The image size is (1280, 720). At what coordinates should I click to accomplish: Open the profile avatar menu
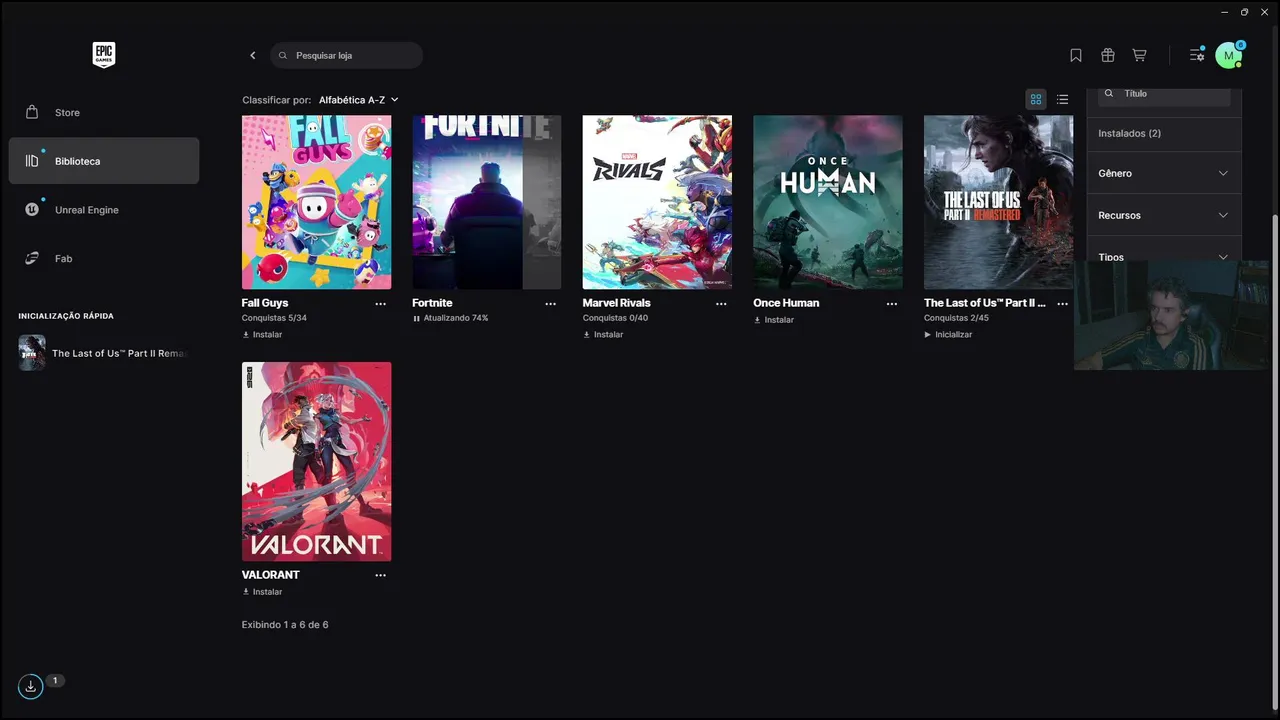(1229, 55)
